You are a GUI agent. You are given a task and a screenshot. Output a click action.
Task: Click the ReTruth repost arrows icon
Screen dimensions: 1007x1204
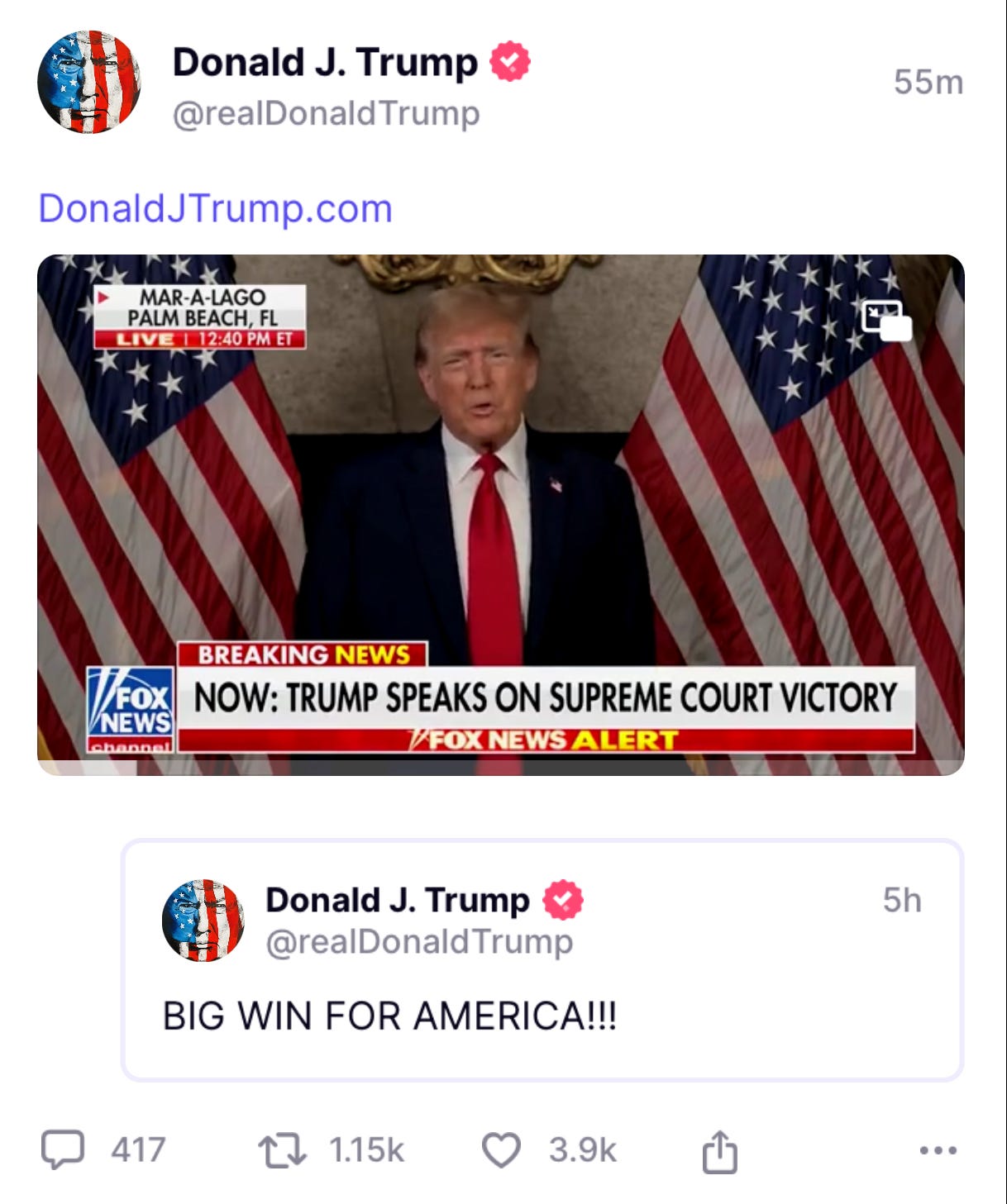[x=282, y=1150]
